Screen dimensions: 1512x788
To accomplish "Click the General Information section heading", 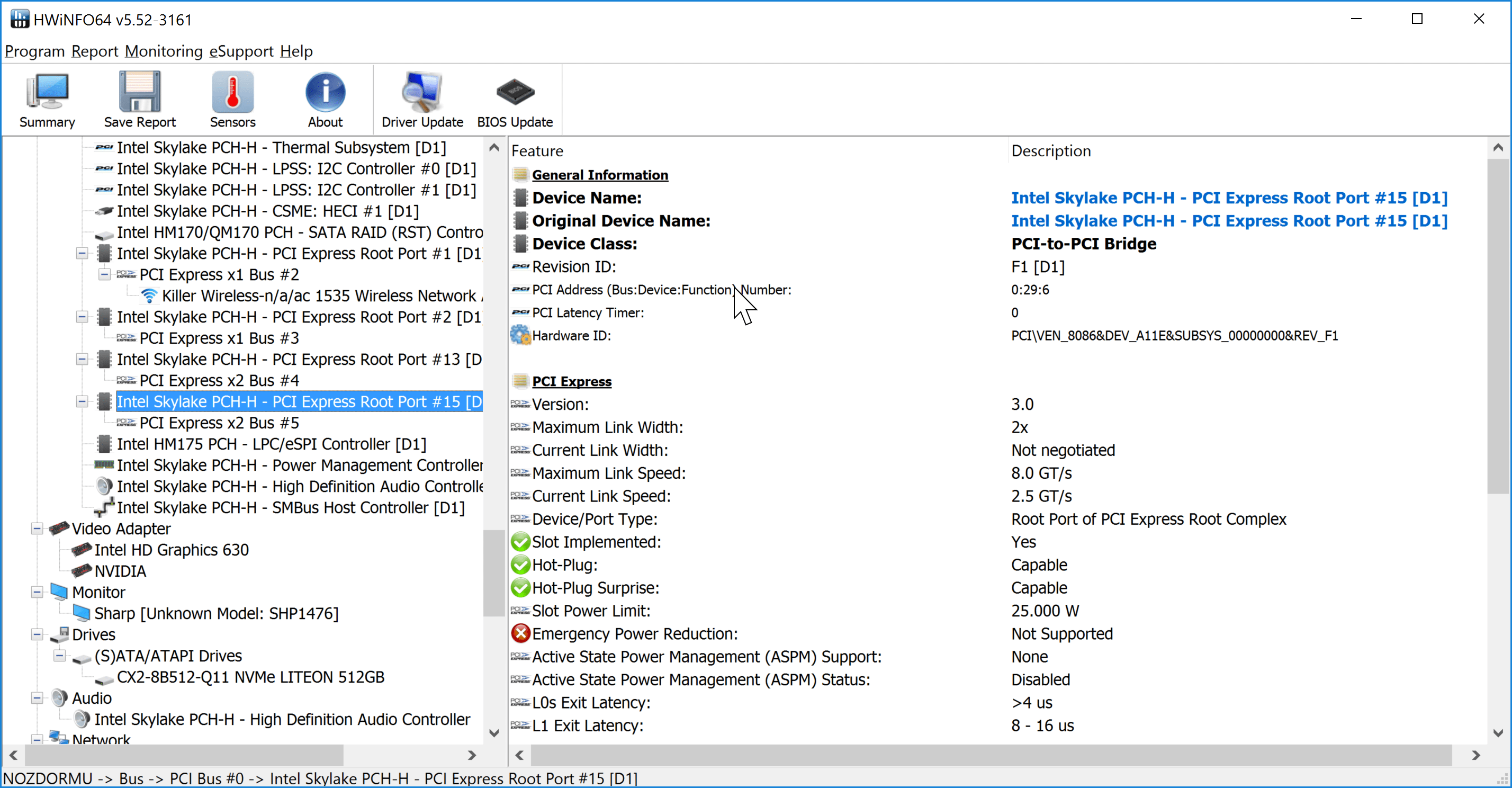I will [x=600, y=175].
